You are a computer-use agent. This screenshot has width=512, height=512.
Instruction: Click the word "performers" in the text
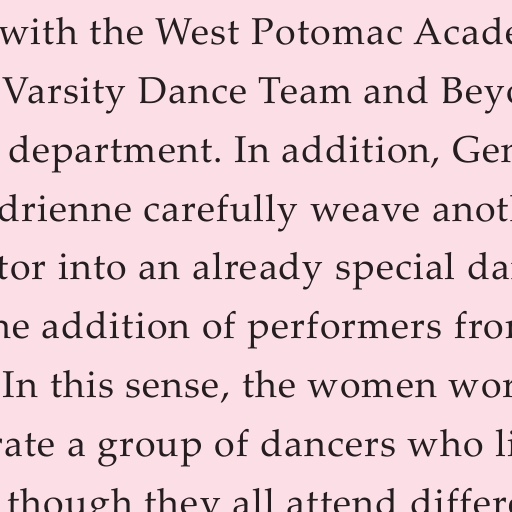click(x=345, y=330)
